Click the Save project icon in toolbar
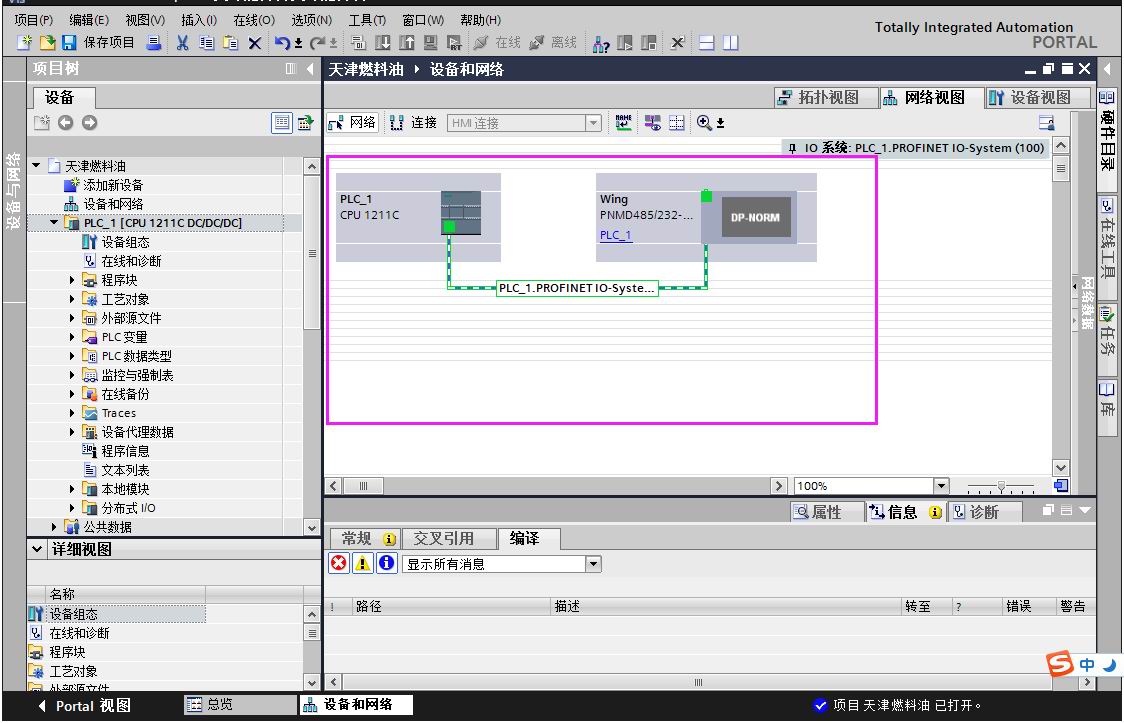This screenshot has height=723, width=1124. click(x=69, y=42)
